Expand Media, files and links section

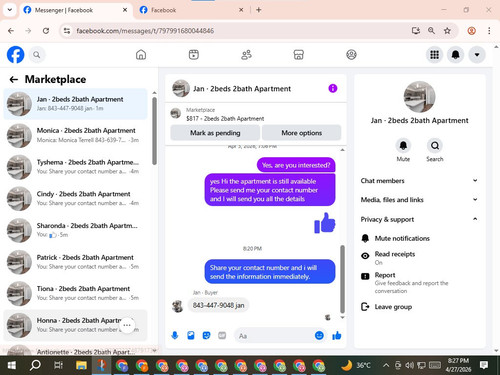click(419, 200)
